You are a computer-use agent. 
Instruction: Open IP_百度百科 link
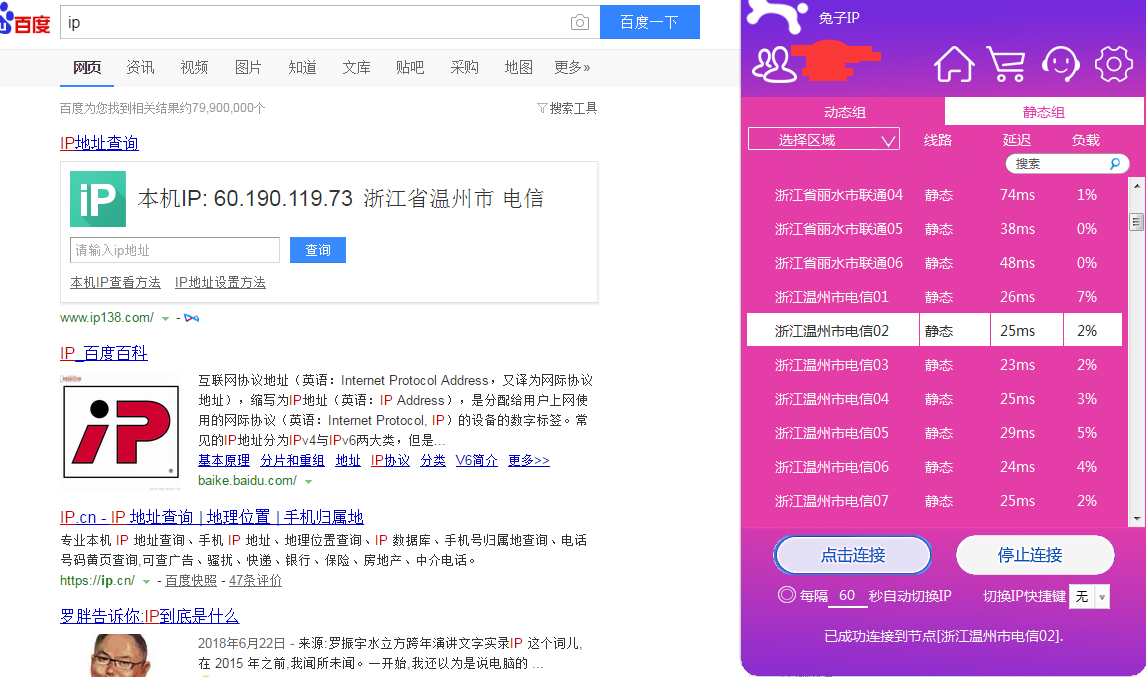[104, 354]
